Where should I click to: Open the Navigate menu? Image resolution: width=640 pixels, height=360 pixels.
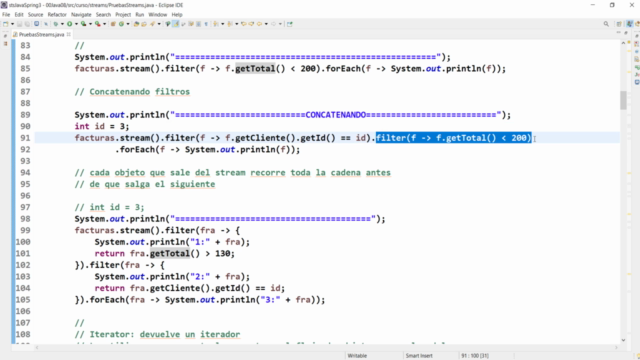(x=81, y=15)
